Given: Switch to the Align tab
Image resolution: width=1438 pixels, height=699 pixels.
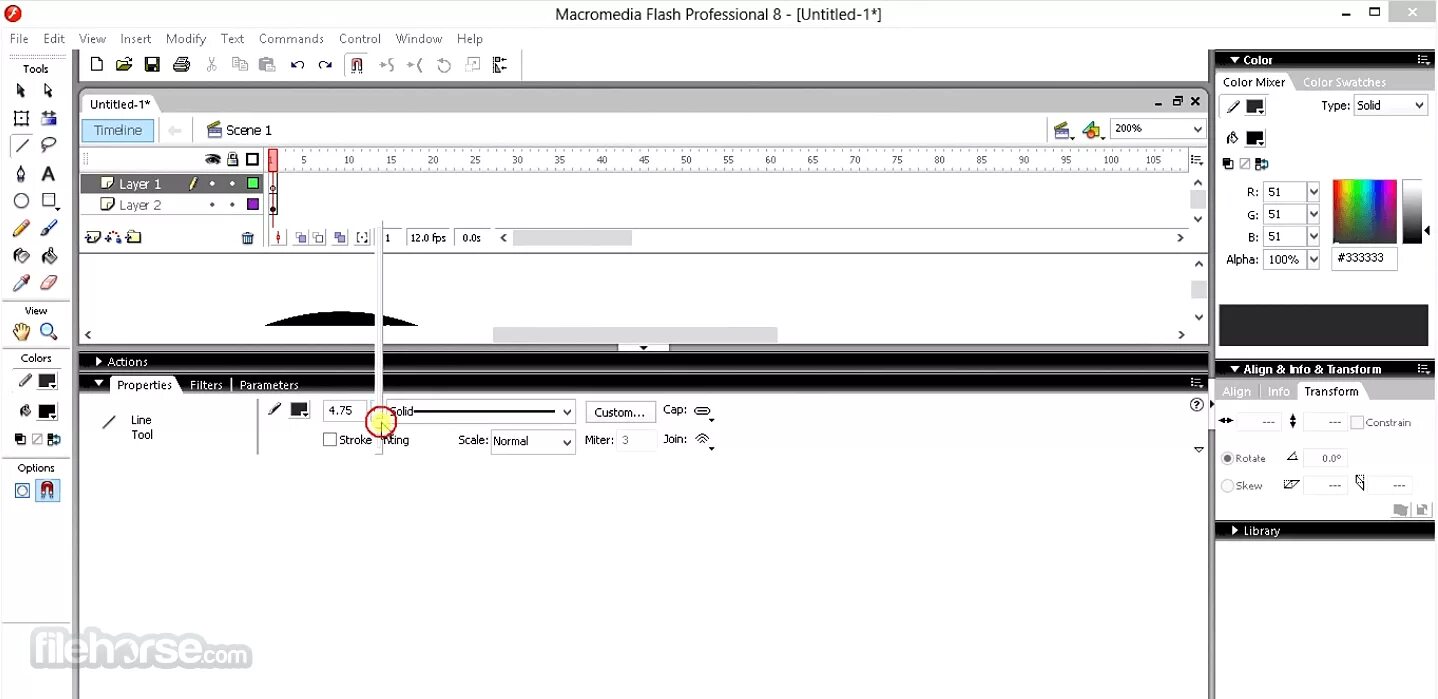Looking at the screenshot, I should point(1237,392).
